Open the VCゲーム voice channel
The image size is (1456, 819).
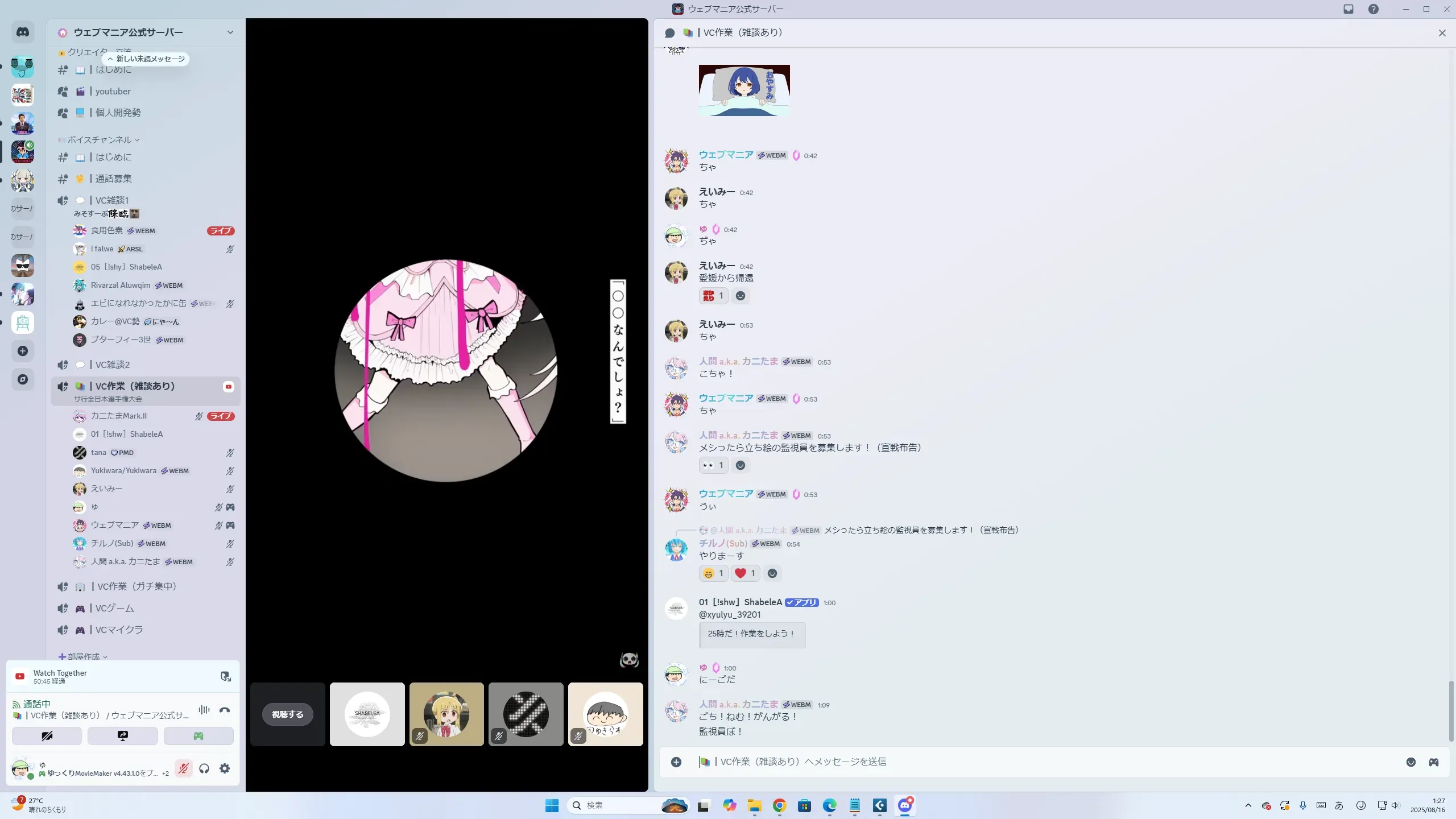(114, 608)
